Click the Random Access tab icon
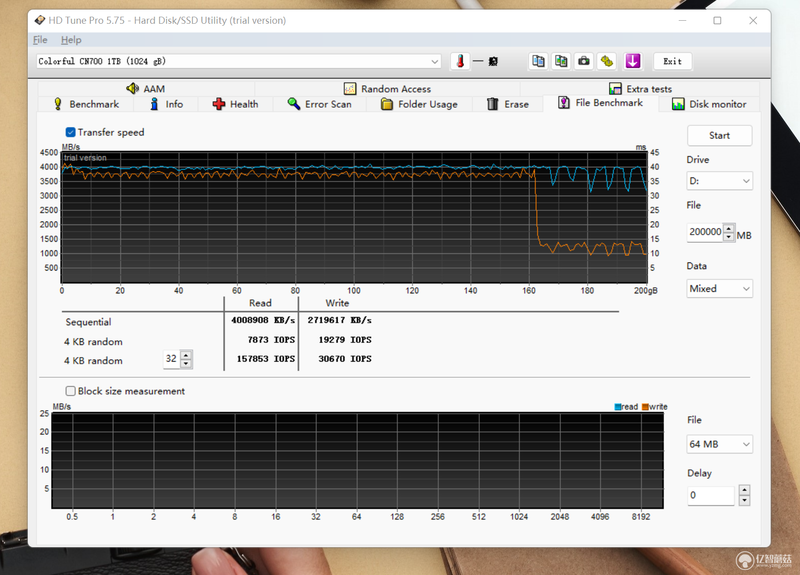Viewport: 800px width, 575px height. tap(350, 89)
